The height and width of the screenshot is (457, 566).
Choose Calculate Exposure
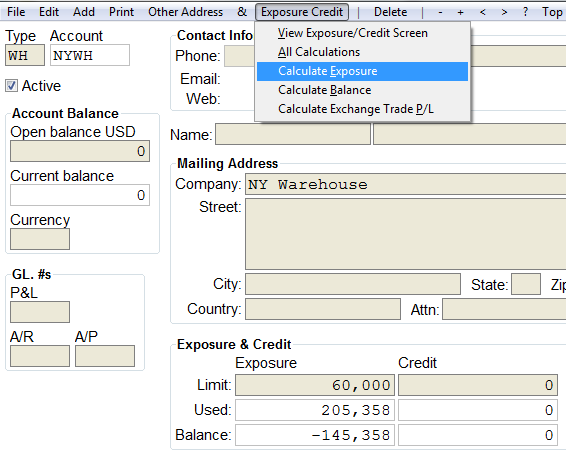[x=362, y=71]
